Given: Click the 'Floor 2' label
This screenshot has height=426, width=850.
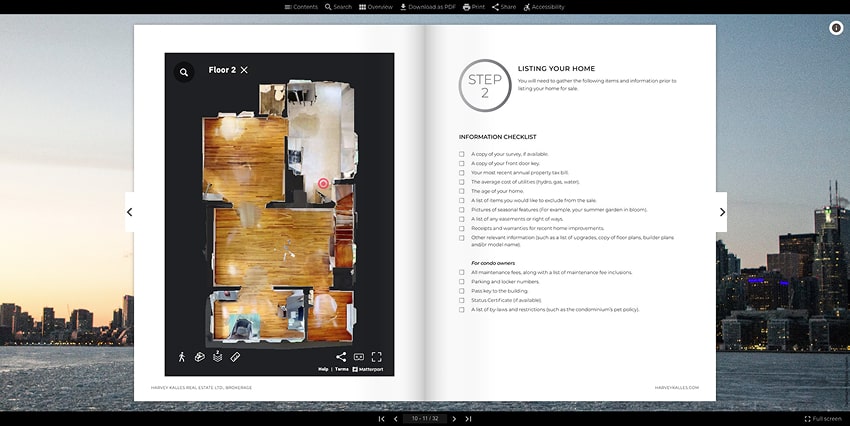Looking at the screenshot, I should point(222,70).
